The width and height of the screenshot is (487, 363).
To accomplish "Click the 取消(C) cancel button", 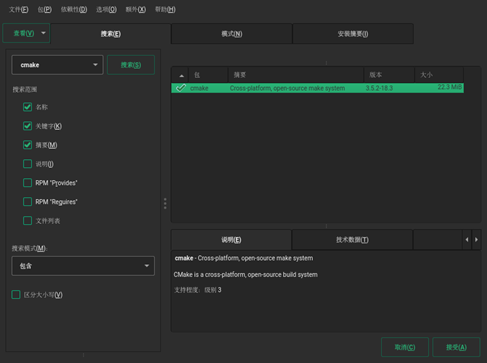I will click(405, 347).
